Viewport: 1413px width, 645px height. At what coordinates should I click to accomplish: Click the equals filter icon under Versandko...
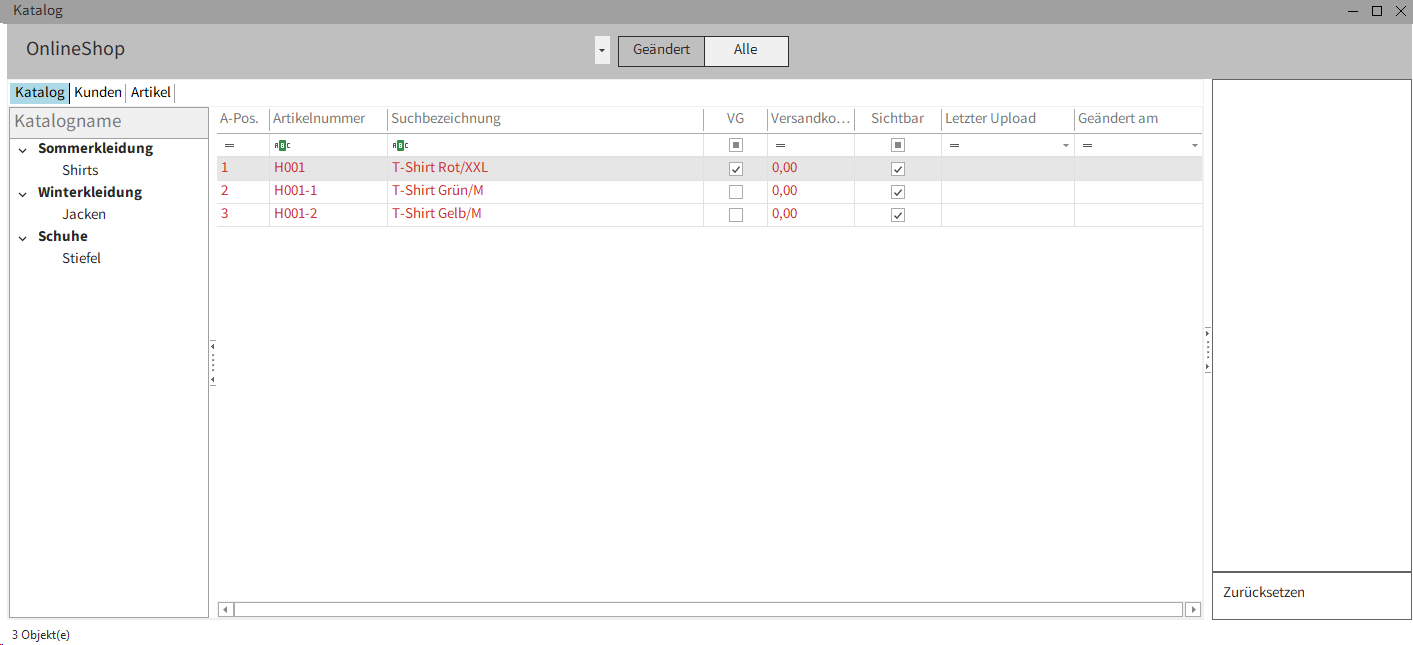coord(780,146)
